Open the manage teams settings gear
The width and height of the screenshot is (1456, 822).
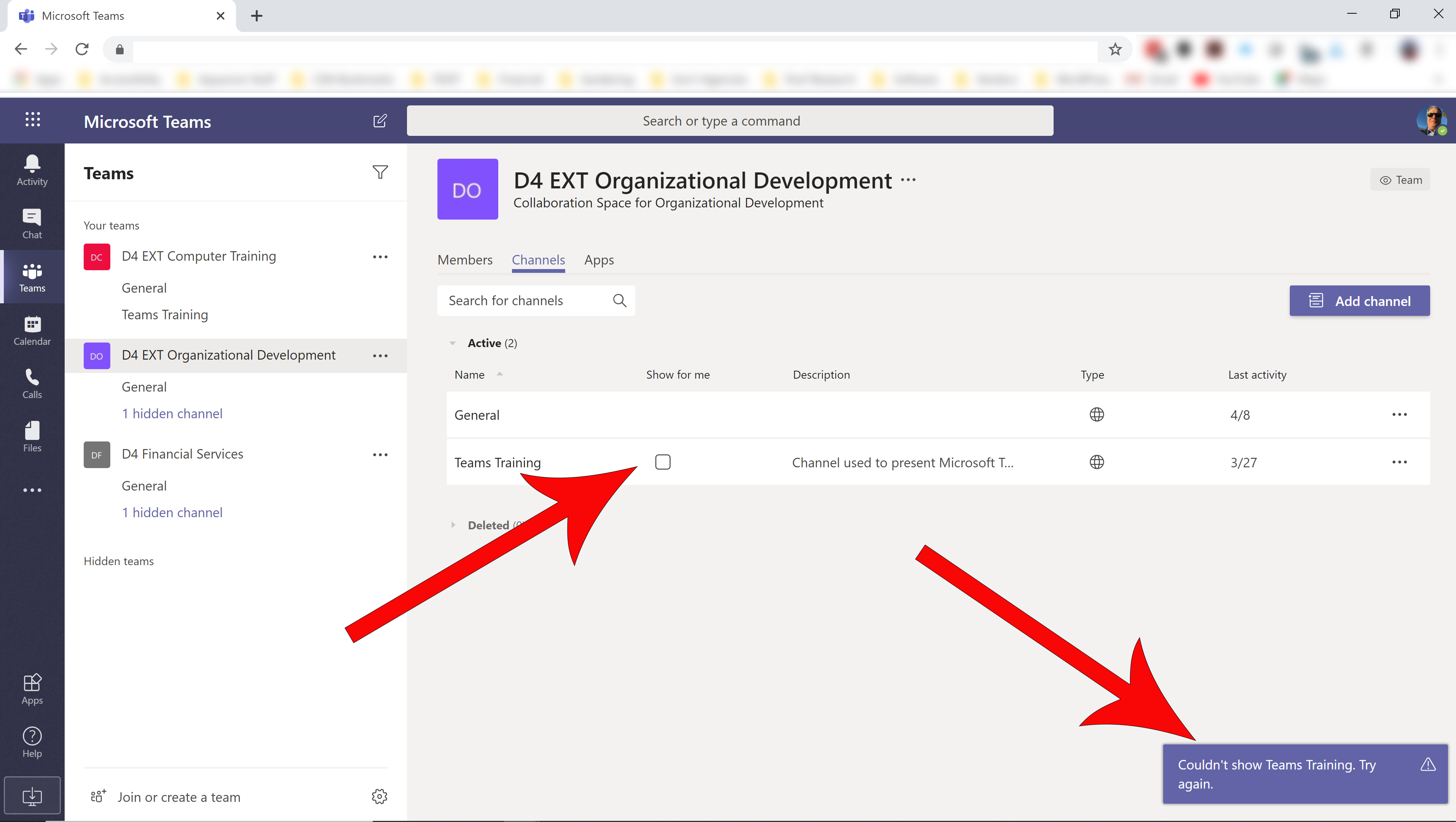[x=379, y=796]
